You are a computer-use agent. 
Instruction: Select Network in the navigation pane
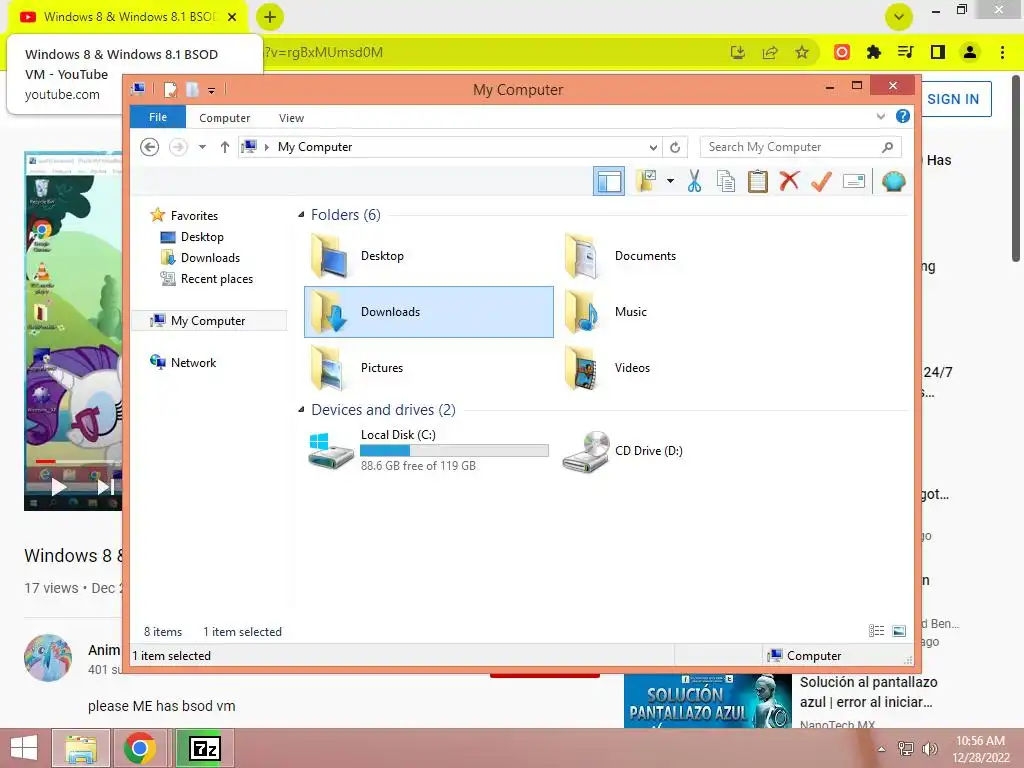pos(183,362)
